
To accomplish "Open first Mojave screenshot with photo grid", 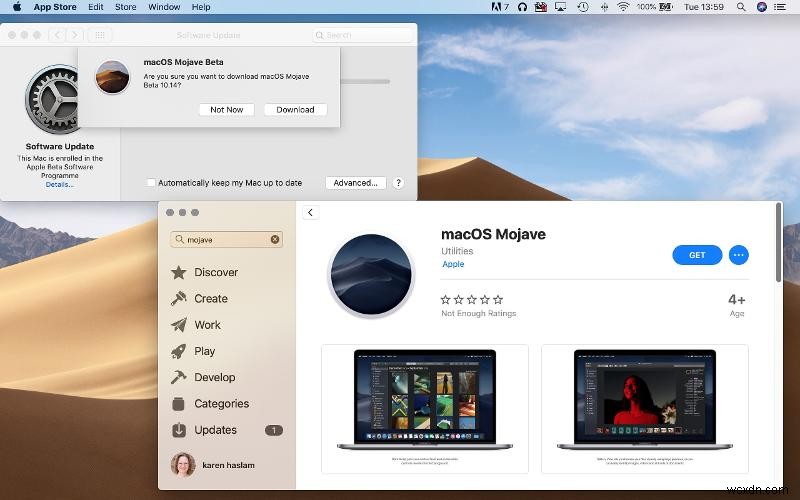I will [424, 409].
